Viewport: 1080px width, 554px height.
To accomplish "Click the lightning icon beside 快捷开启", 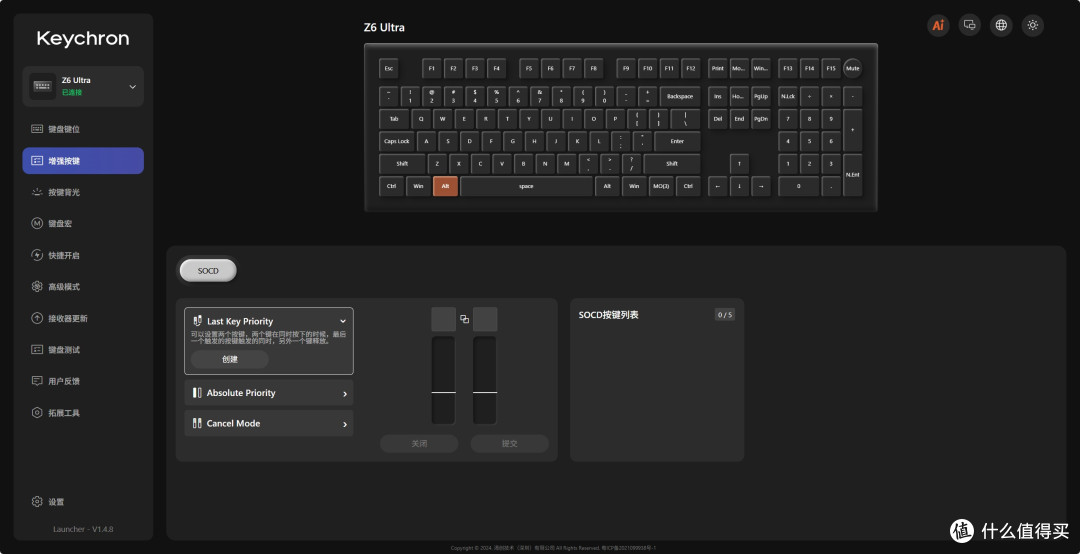I will pos(37,255).
